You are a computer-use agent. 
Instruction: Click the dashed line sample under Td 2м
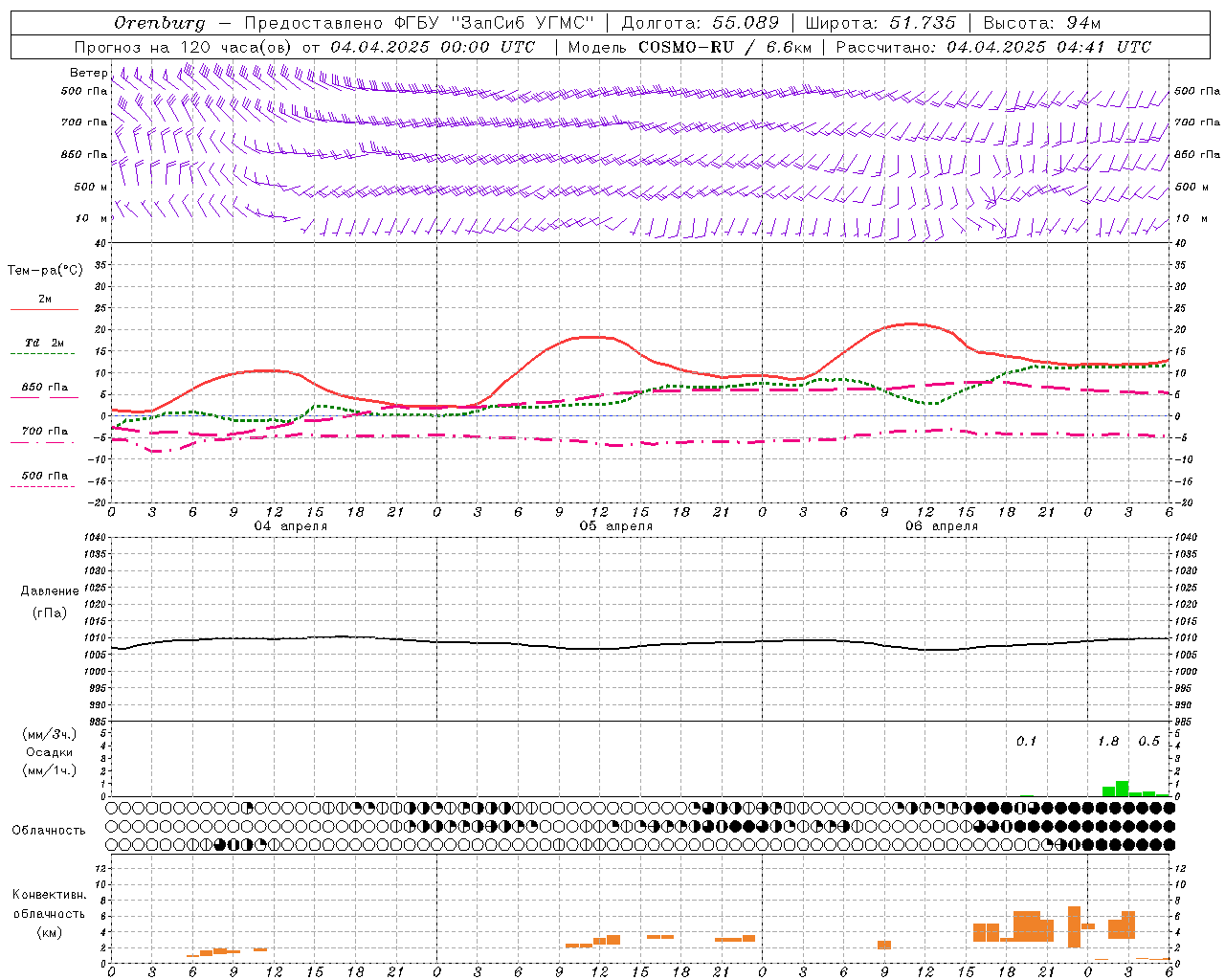[42, 354]
